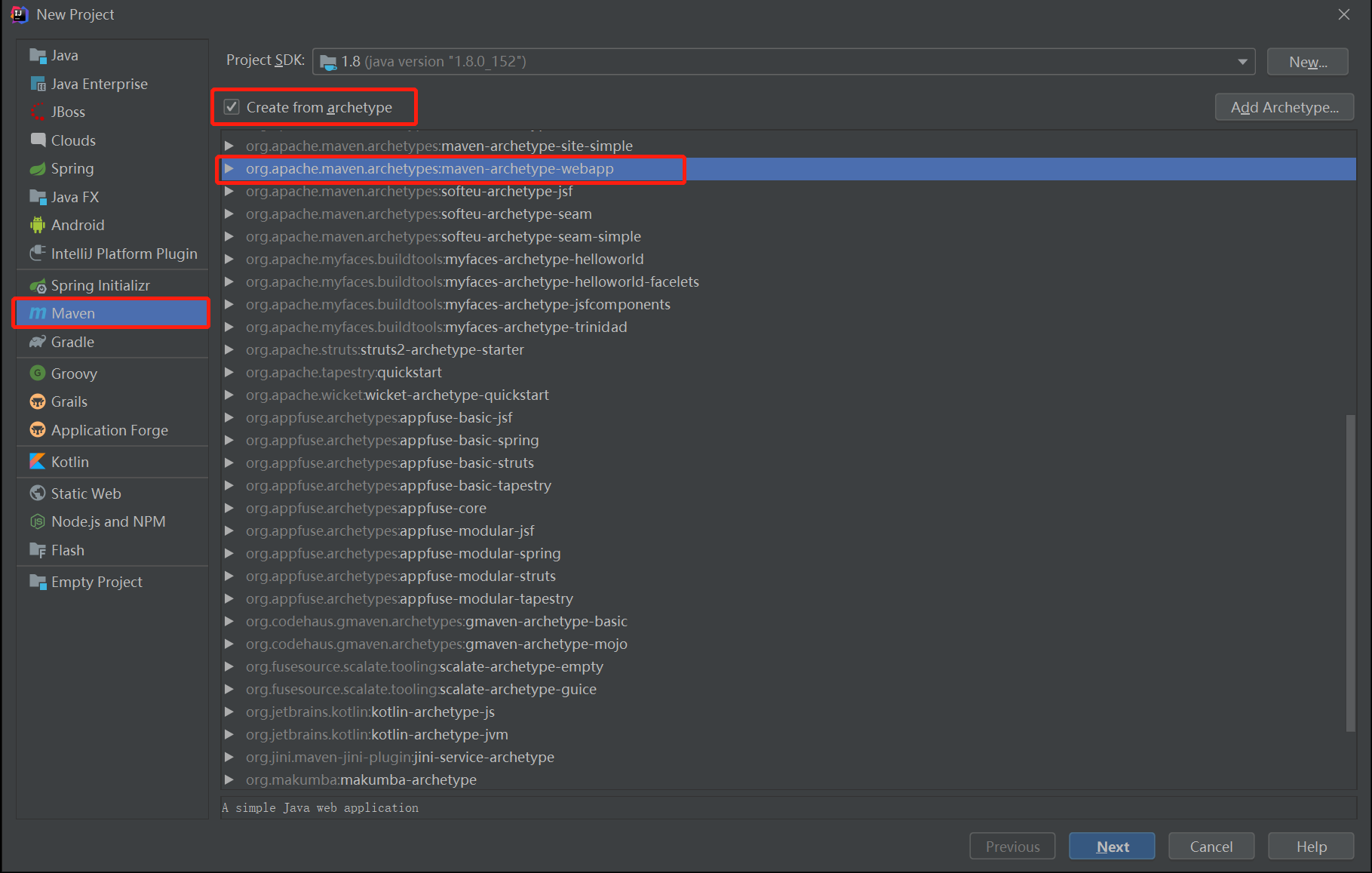
Task: Click the Clouds icon
Action: (38, 140)
